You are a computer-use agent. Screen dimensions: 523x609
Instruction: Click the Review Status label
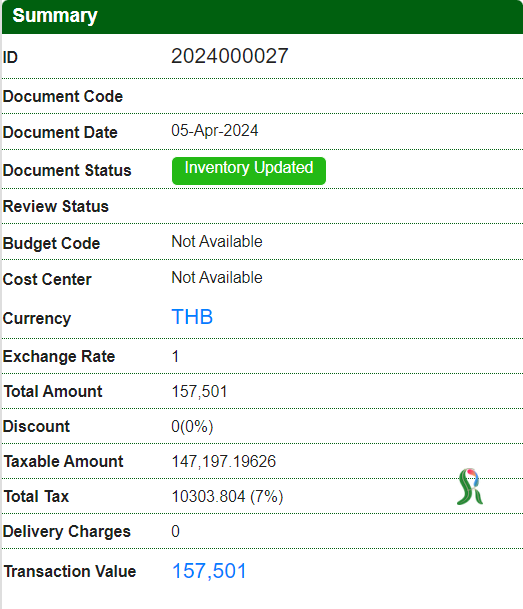[56, 206]
